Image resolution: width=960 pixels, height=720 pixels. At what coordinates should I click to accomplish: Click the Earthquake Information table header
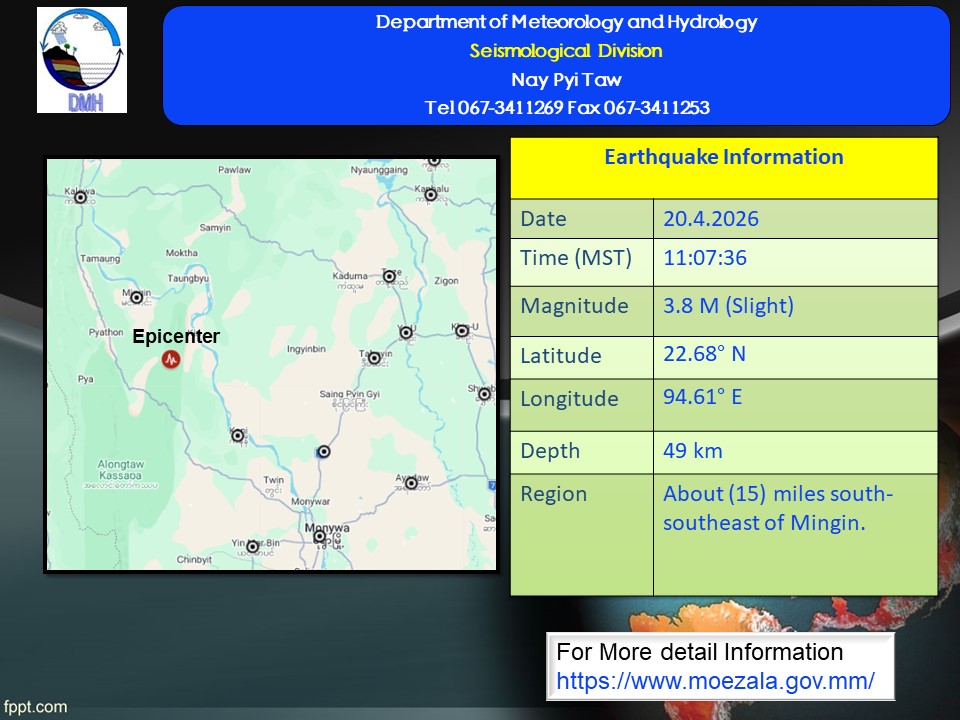pos(723,157)
